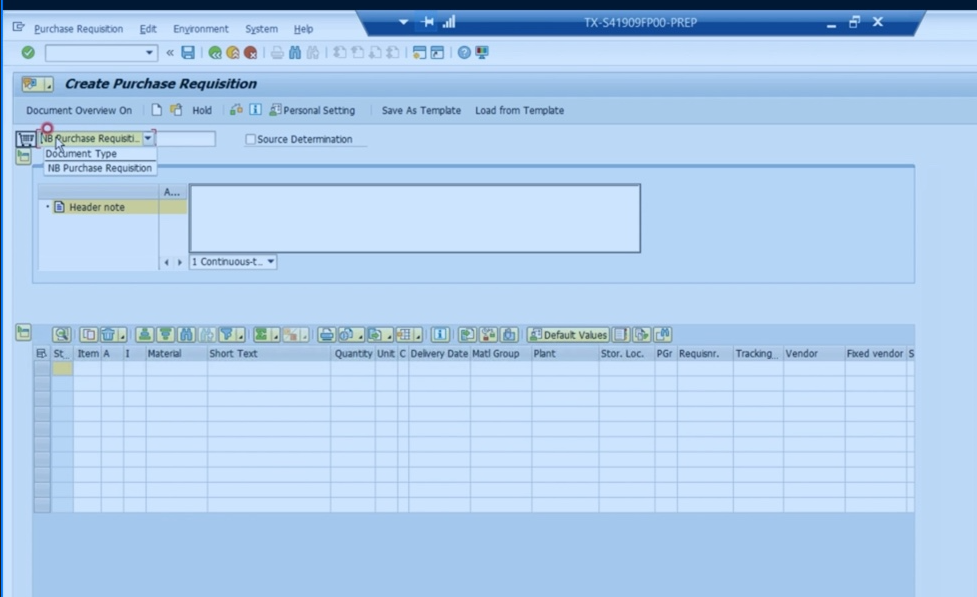Click the Quantity column header
The image size is (977, 597).
point(353,353)
